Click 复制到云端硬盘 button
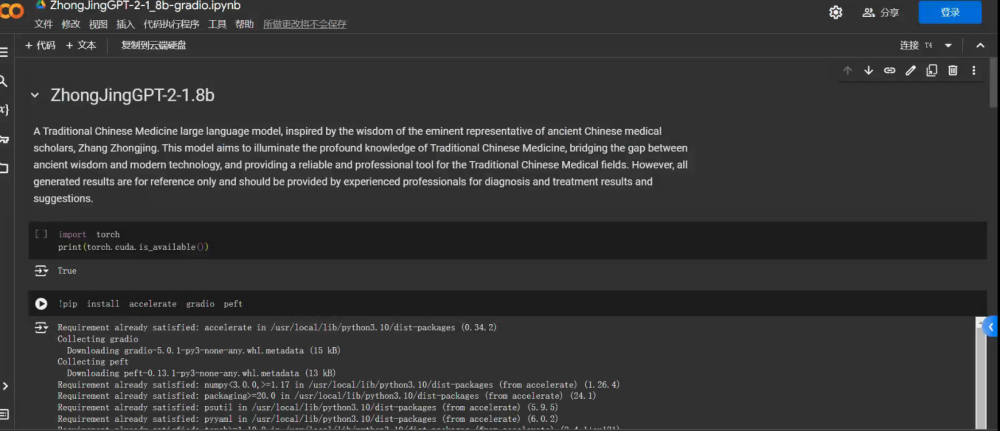The width and height of the screenshot is (1000, 431). tap(154, 45)
